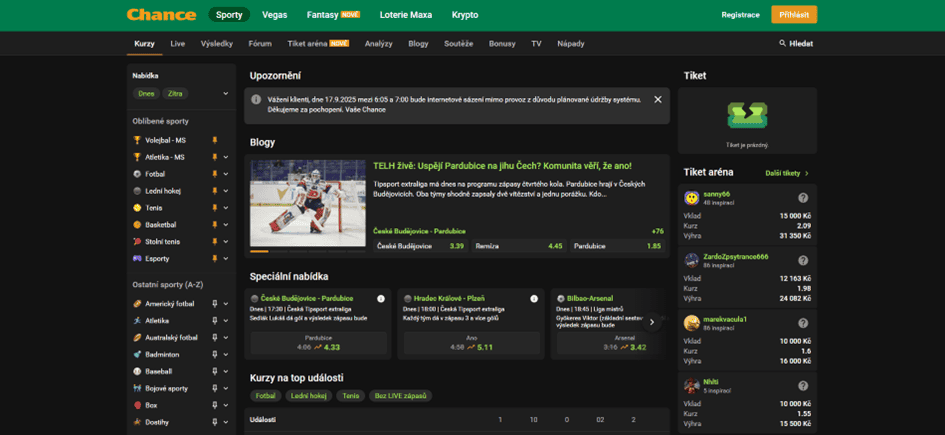Expand Lední hokej submenu chevron
The width and height of the screenshot is (945, 435).
226,191
